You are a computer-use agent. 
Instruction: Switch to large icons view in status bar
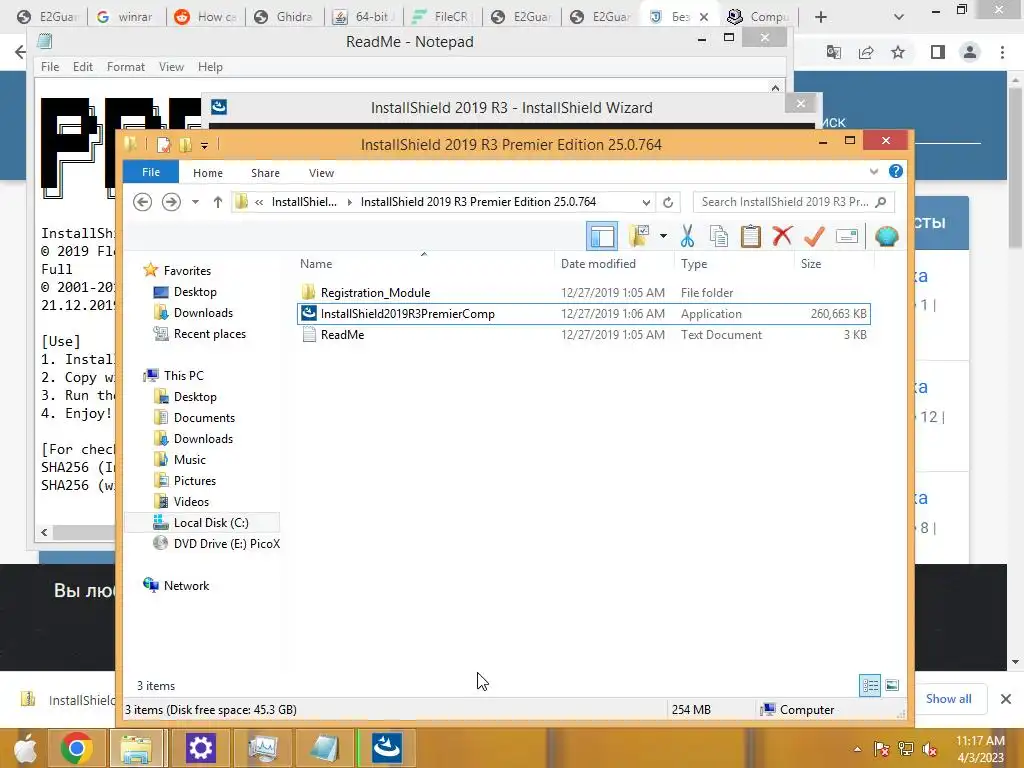point(892,685)
